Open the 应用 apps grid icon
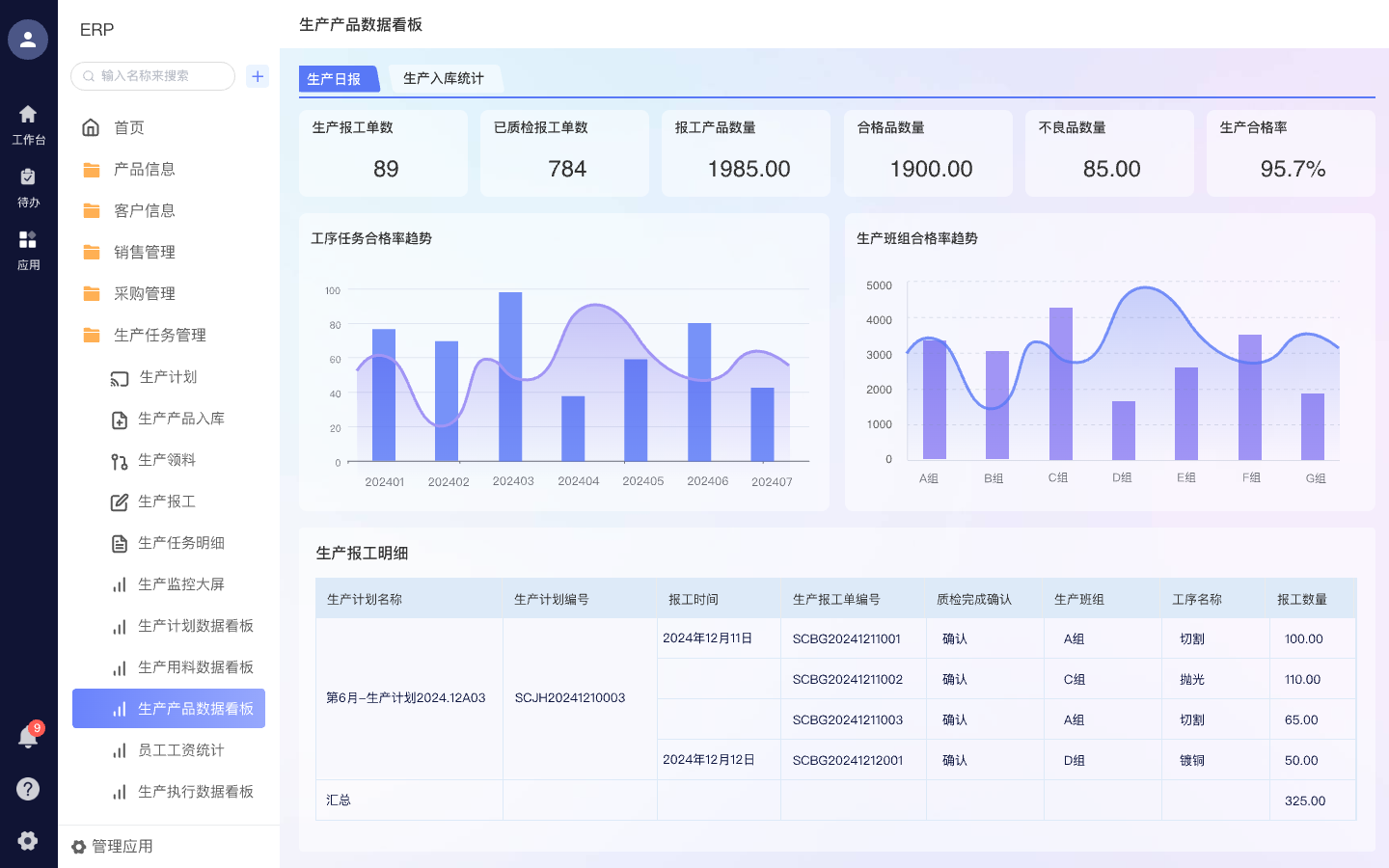Viewport: 1389px width, 868px height. (x=28, y=239)
